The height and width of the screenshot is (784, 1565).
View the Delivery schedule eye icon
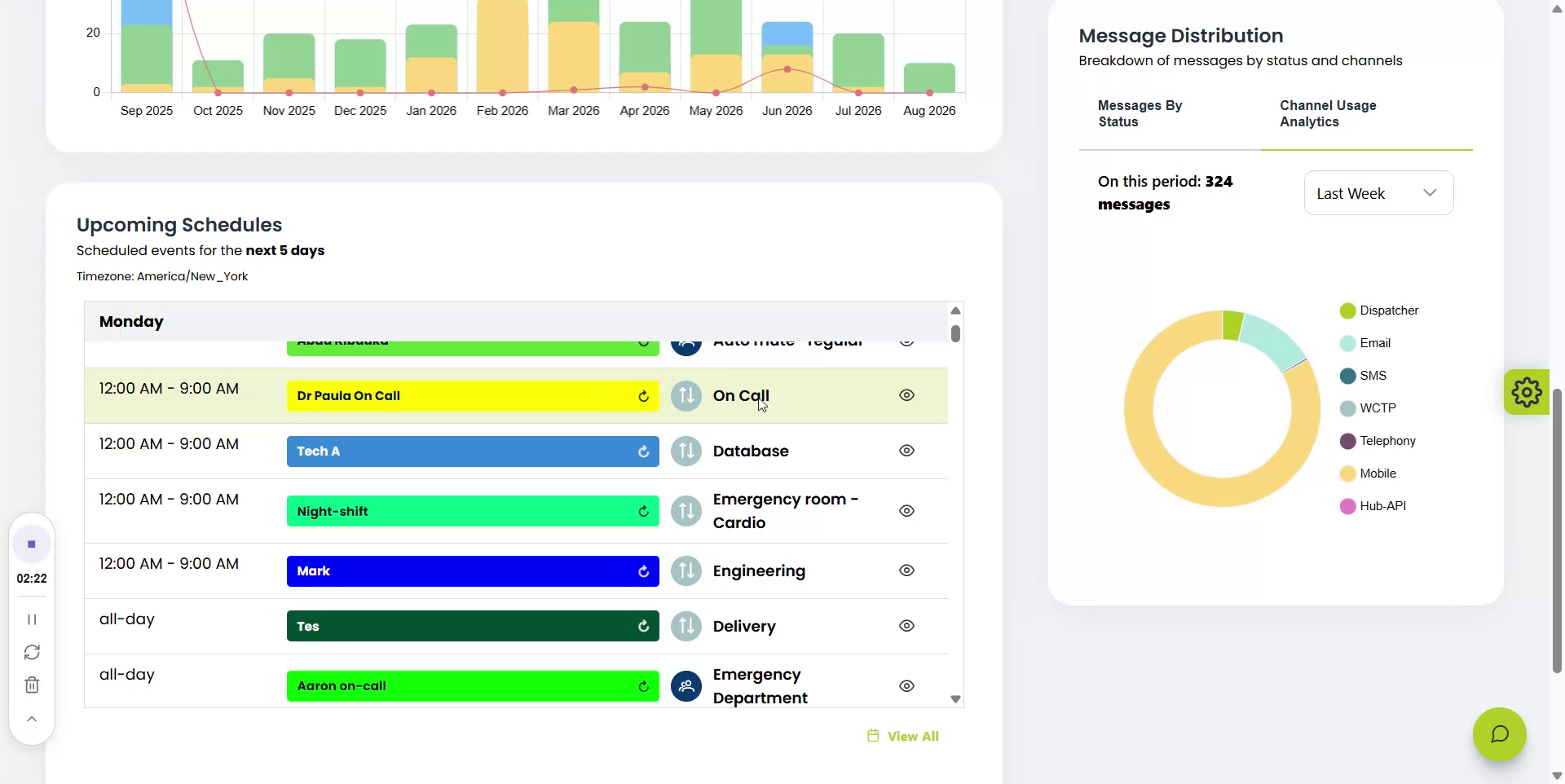point(906,626)
